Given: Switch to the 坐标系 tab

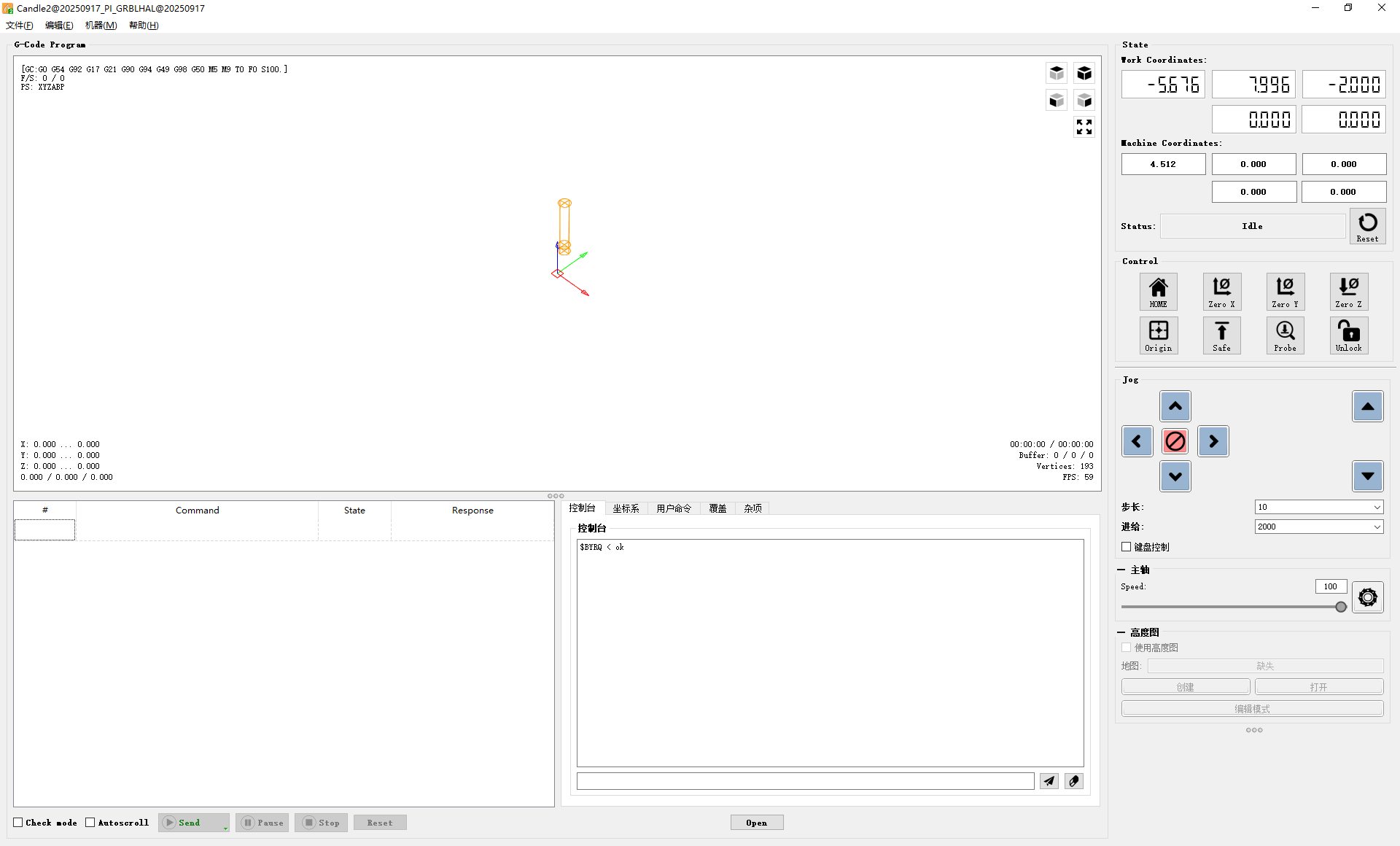Looking at the screenshot, I should pos(626,508).
